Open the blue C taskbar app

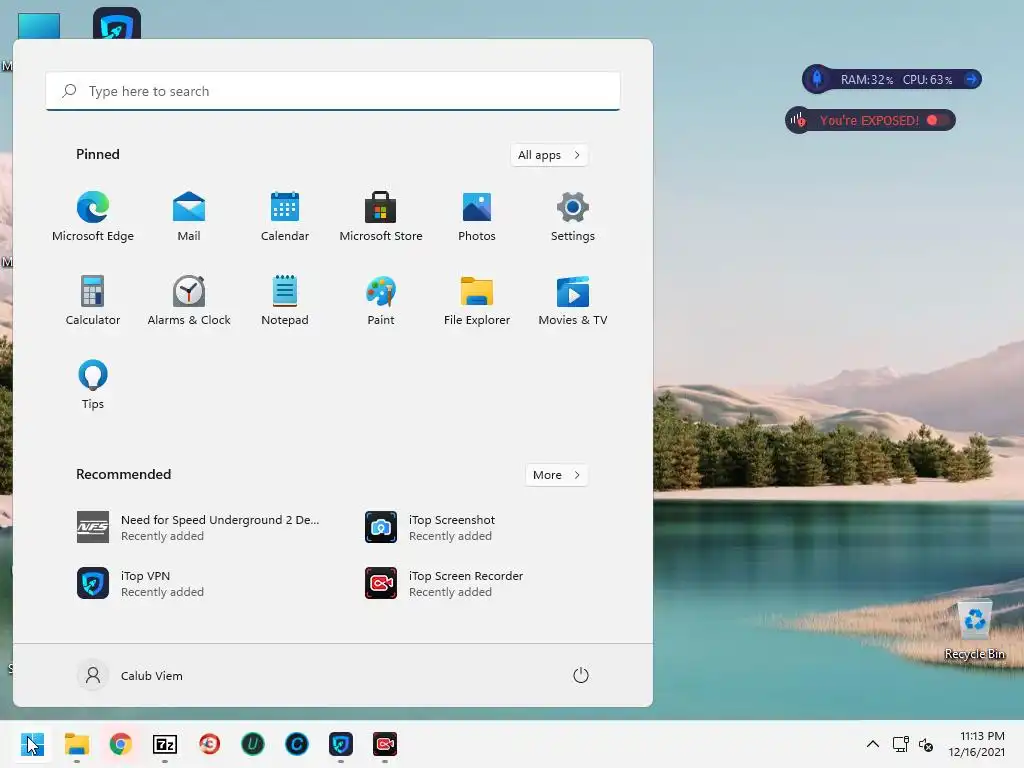click(296, 744)
